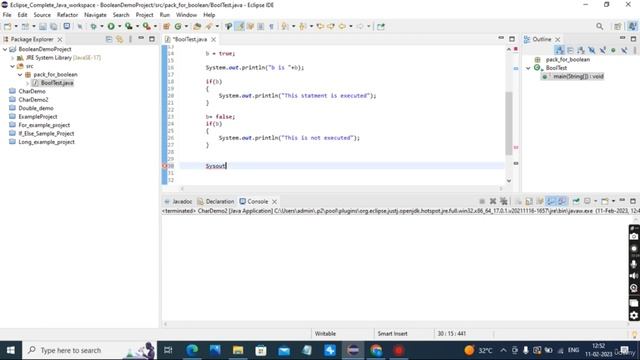The height and width of the screenshot is (360, 640).
Task: Click the Back navigation arrow icon
Action: click(342, 27)
